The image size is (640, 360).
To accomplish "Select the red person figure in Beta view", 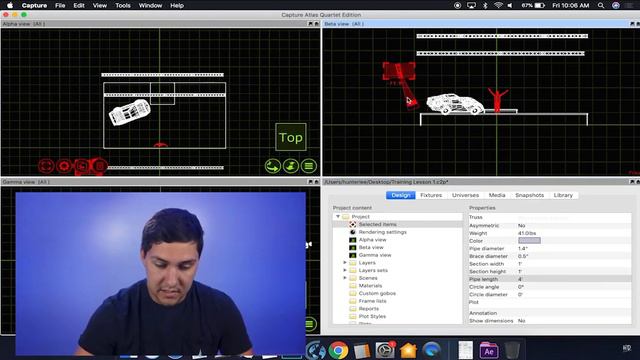I will 497,100.
